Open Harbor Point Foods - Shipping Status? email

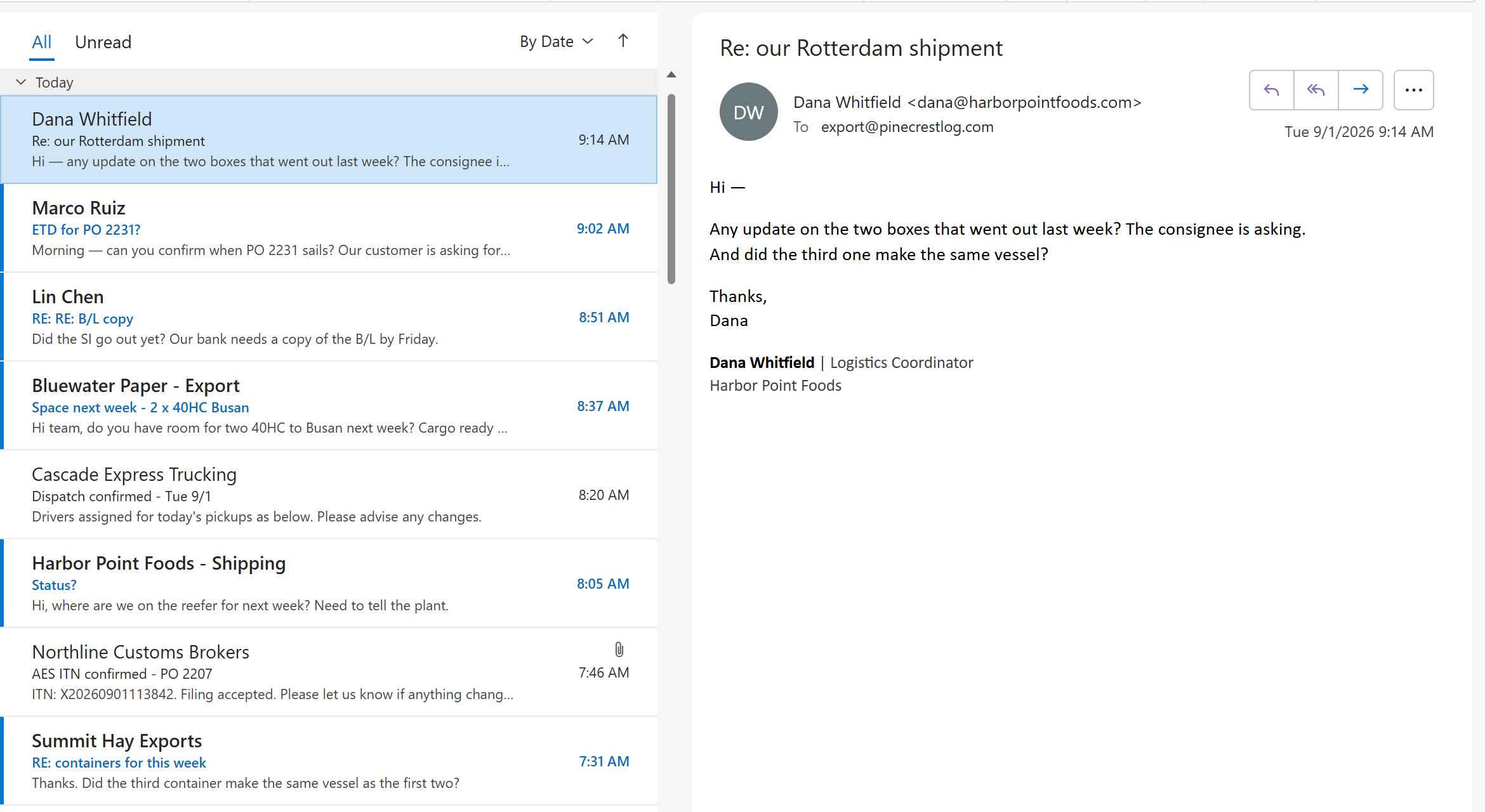click(330, 584)
